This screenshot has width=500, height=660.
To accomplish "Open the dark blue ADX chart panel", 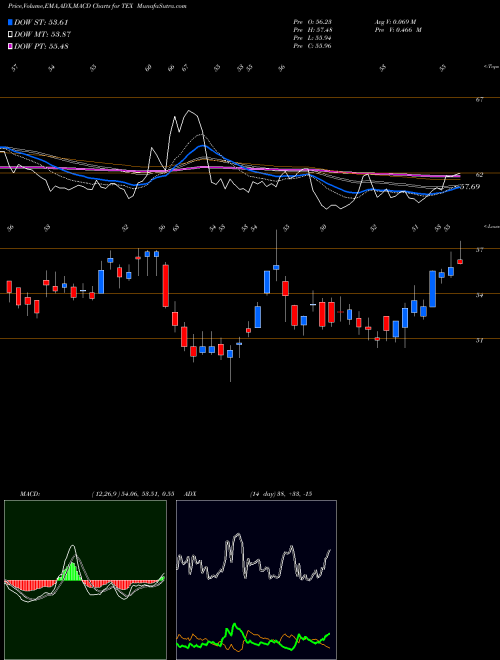I will pyautogui.click(x=256, y=580).
